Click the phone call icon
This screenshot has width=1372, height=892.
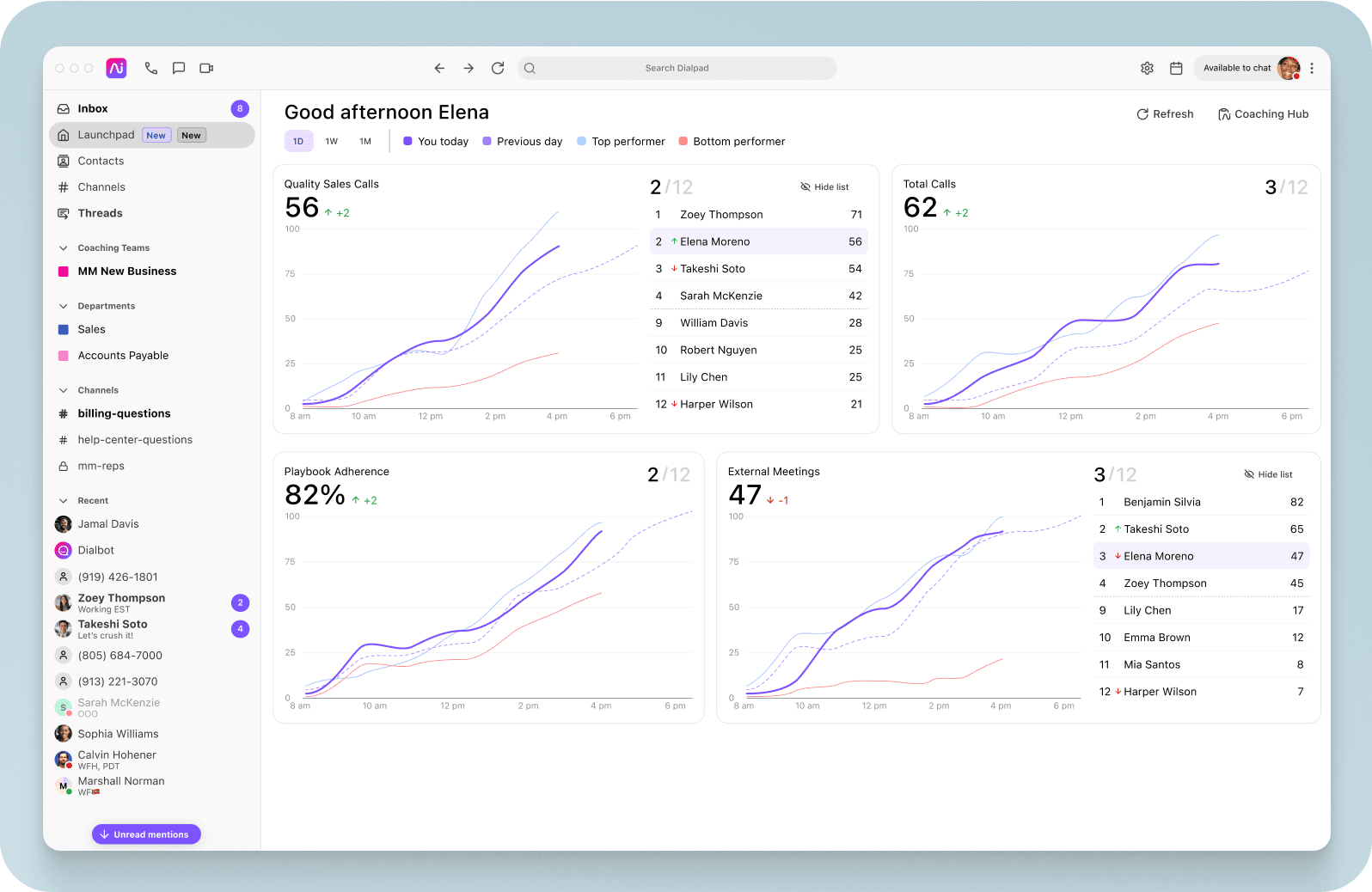point(151,68)
